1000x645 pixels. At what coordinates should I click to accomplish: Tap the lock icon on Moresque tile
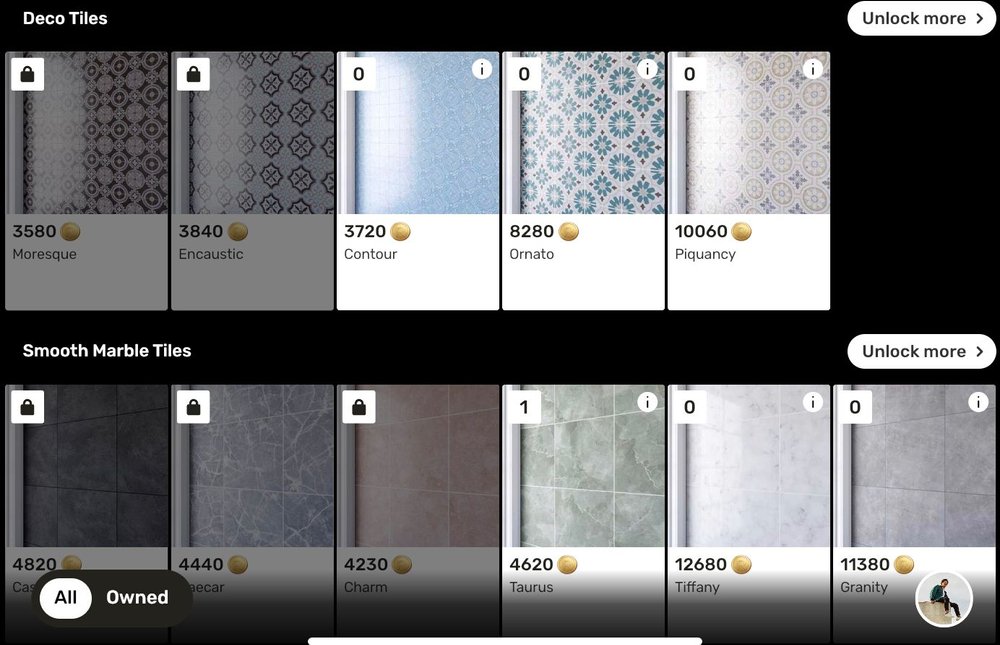(x=27, y=74)
